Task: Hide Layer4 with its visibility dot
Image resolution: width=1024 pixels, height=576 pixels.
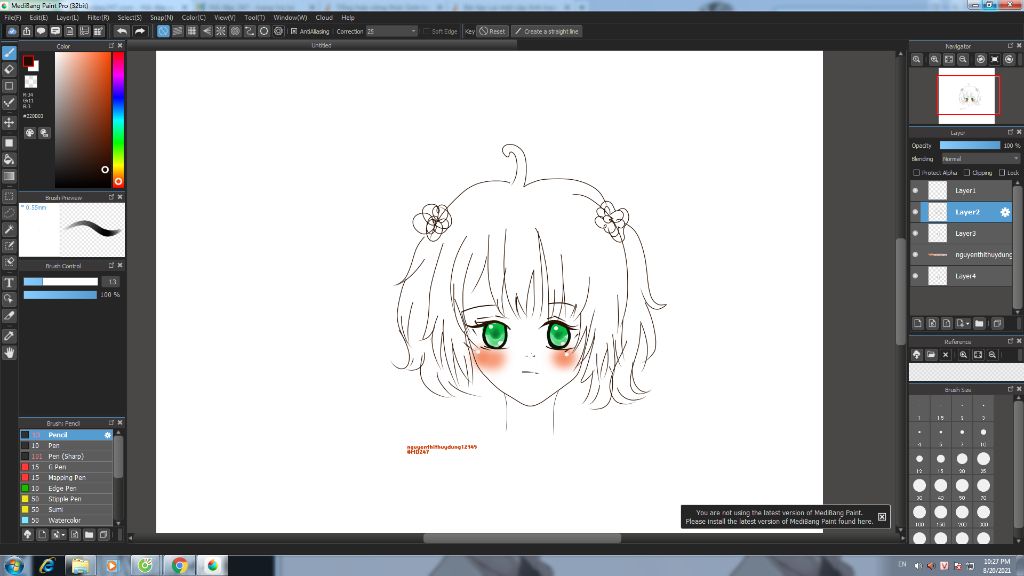Action: click(x=915, y=276)
